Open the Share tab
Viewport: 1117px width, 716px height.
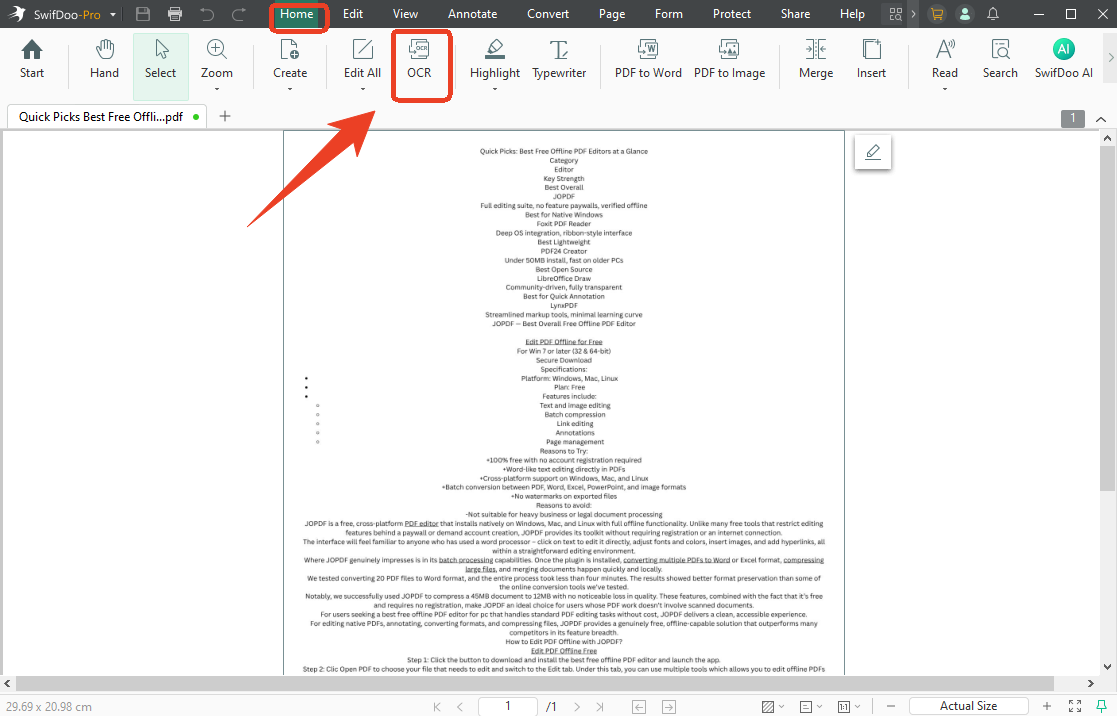(795, 14)
